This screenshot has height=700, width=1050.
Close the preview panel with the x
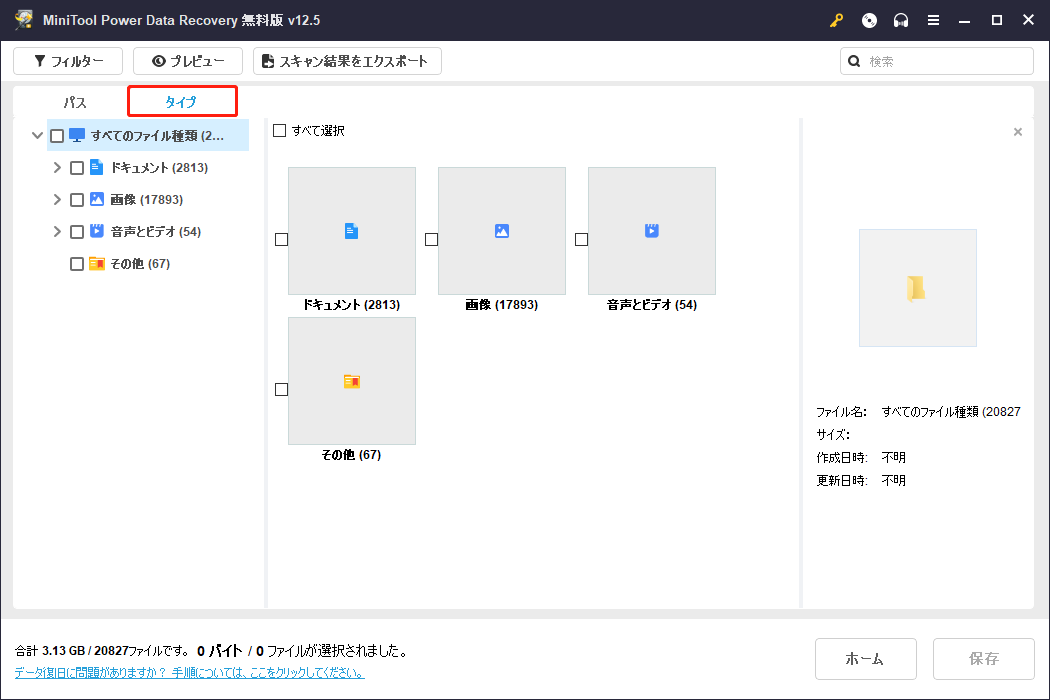click(1018, 132)
